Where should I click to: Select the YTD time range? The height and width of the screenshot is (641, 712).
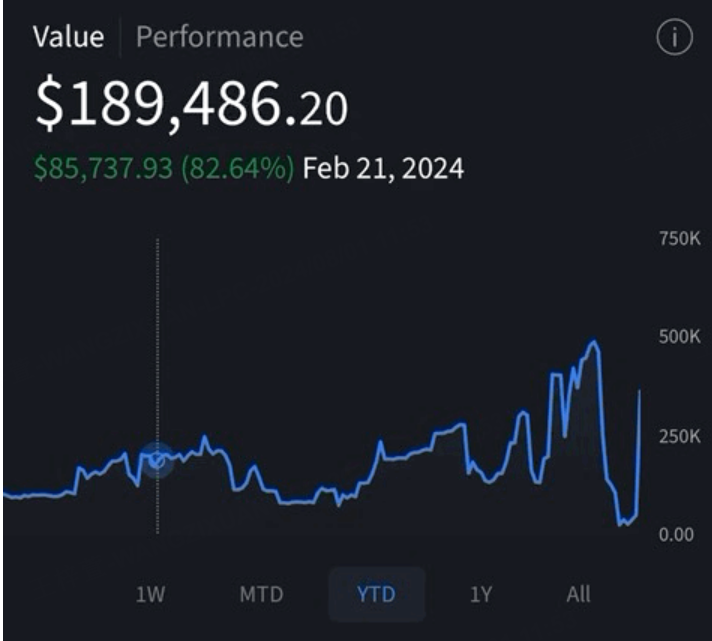point(376,594)
